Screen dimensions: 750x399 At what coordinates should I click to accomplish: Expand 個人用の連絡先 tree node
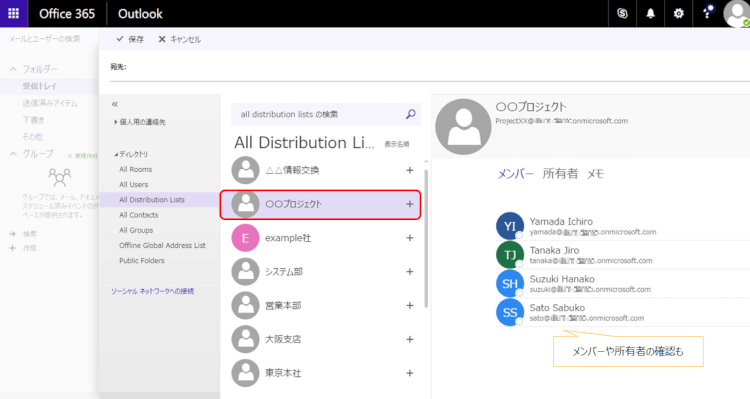pyautogui.click(x=115, y=122)
